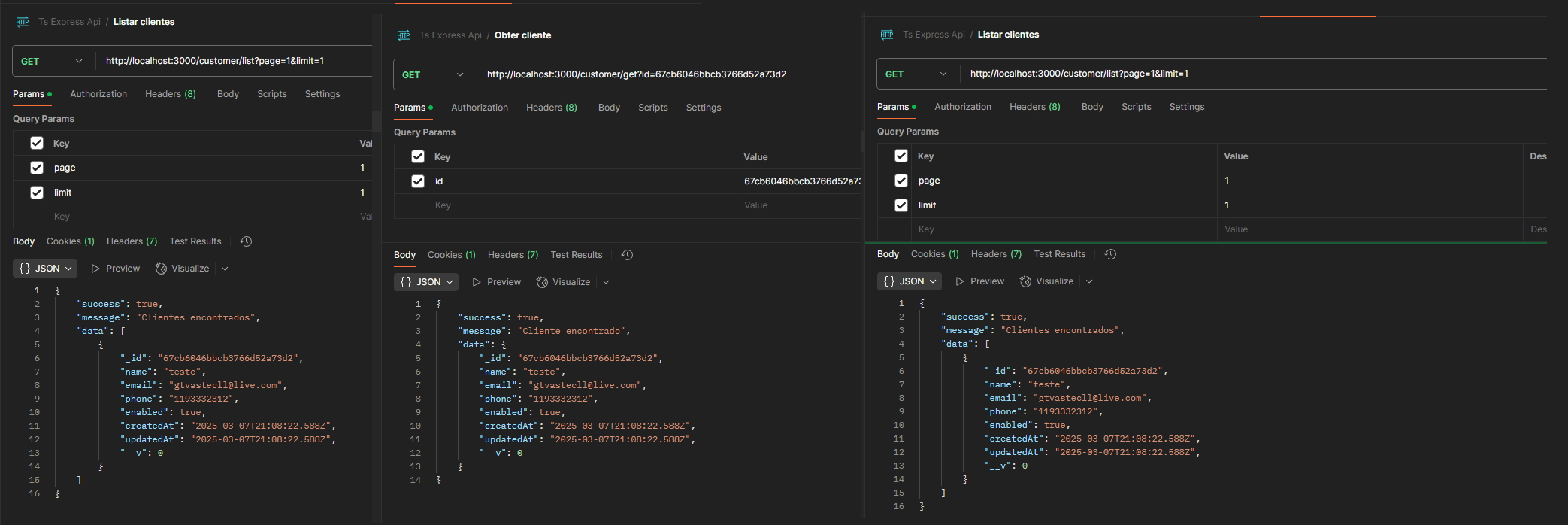Open Headers (7) response tab in Obter cliente panel
The image size is (1568, 525).
pyautogui.click(x=513, y=255)
